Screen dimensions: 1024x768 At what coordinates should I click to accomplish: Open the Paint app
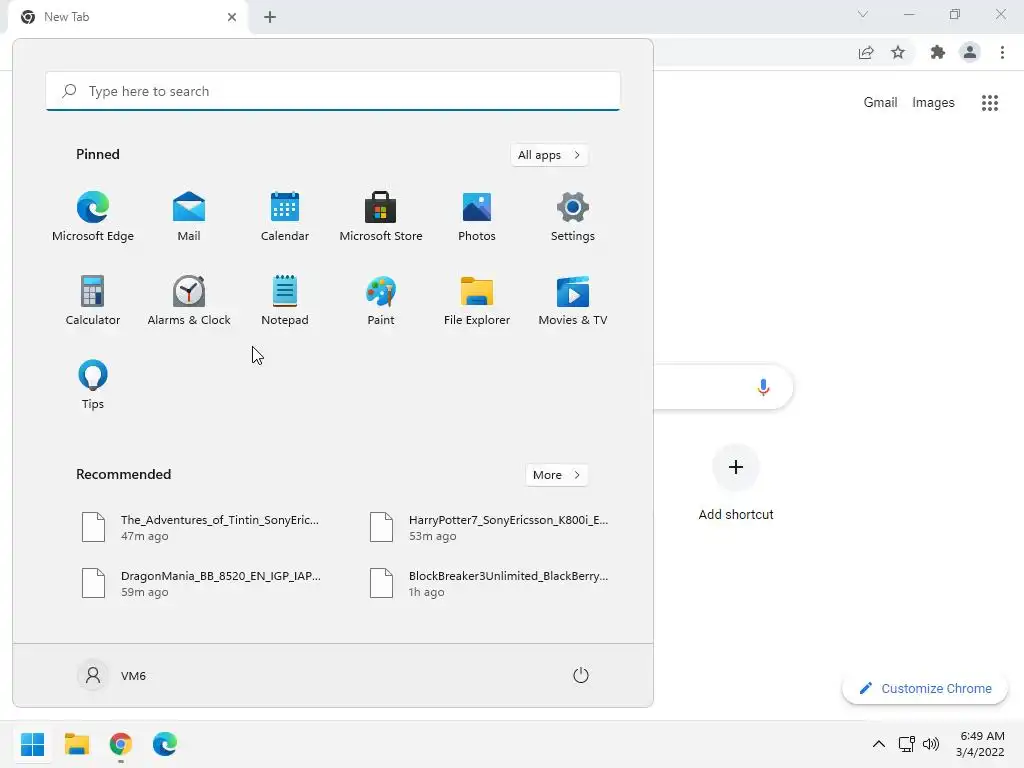(381, 301)
